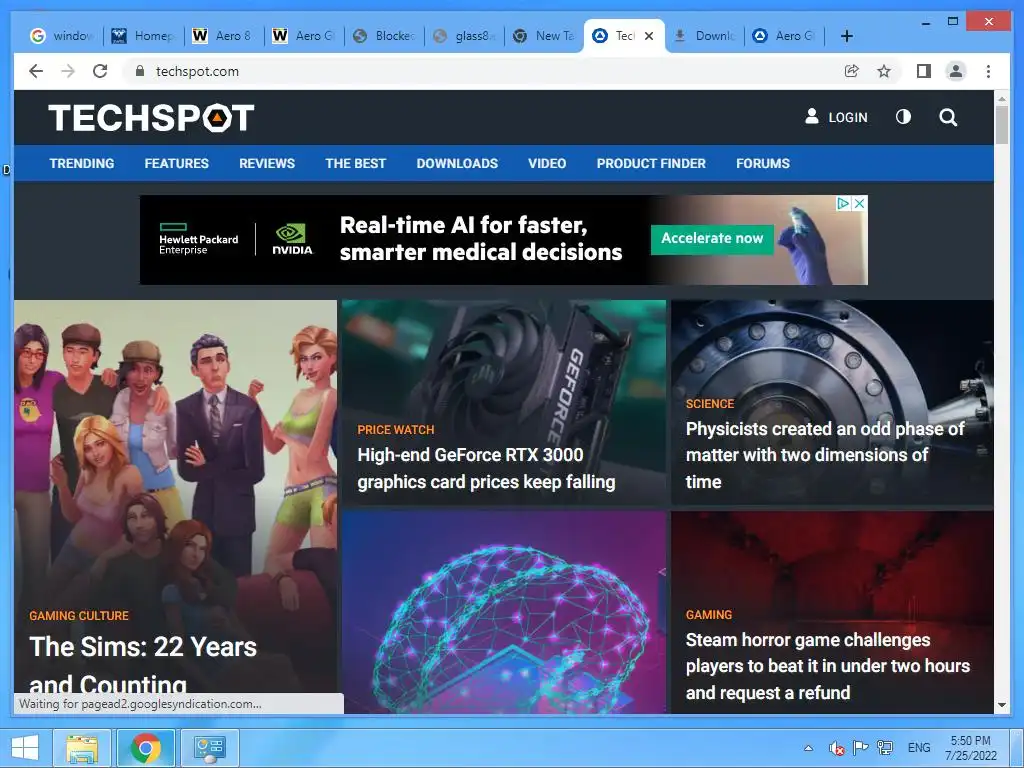Open File Explorer from taskbar
Image resolution: width=1024 pixels, height=768 pixels.
[x=82, y=748]
